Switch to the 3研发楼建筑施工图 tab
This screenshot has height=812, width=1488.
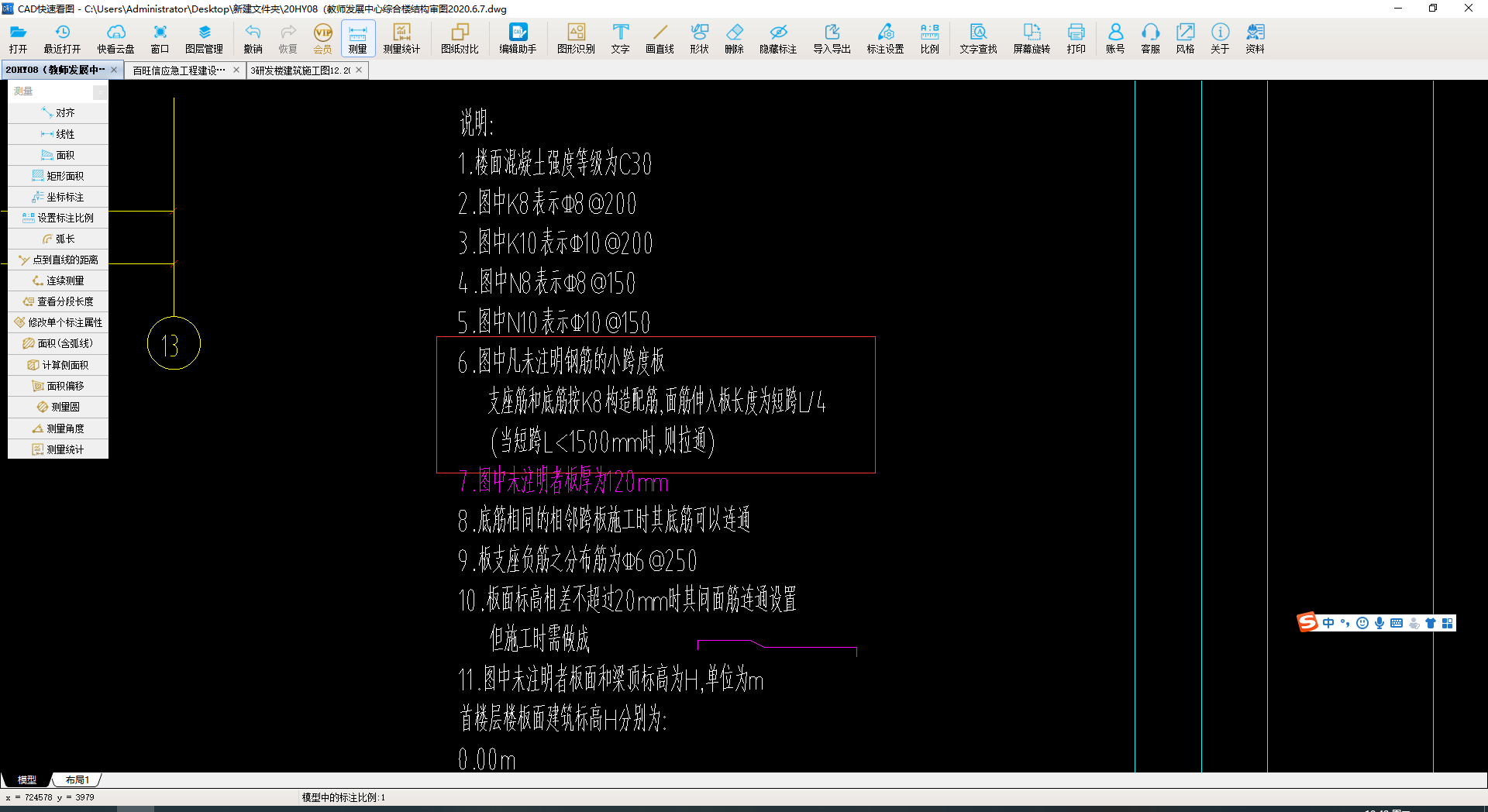[x=301, y=70]
